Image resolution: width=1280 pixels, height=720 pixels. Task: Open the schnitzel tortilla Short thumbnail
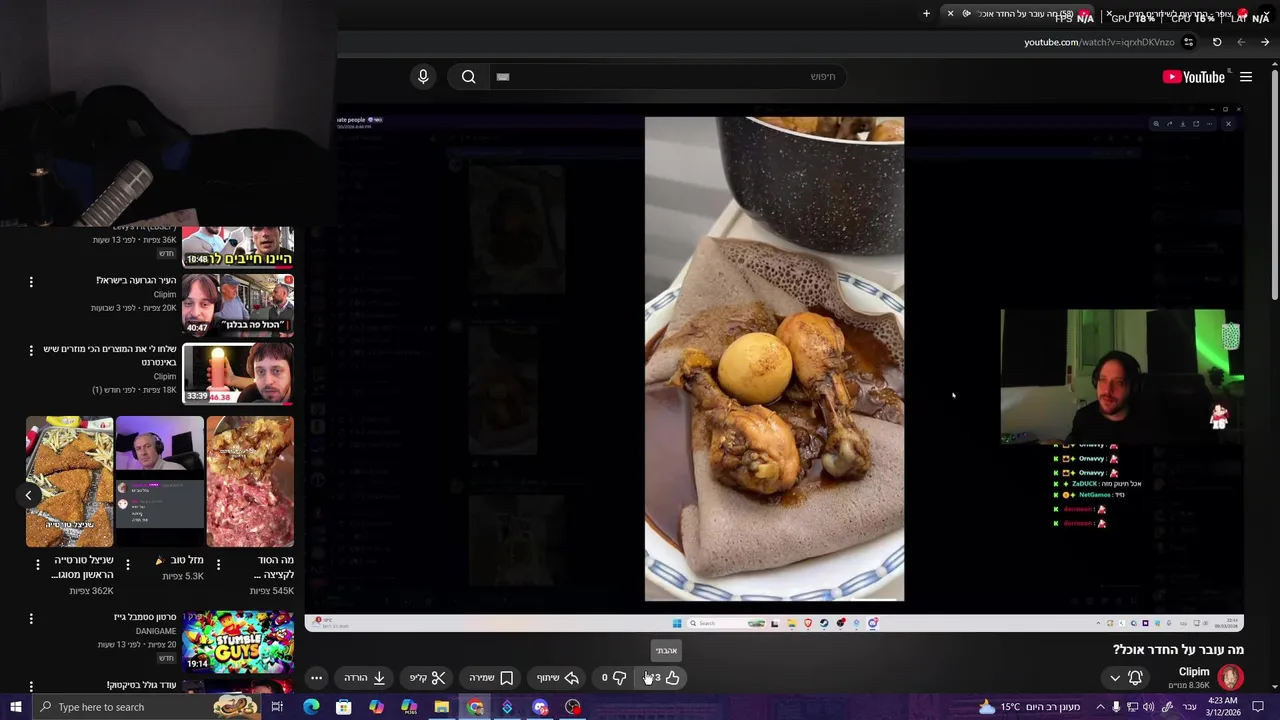69,482
